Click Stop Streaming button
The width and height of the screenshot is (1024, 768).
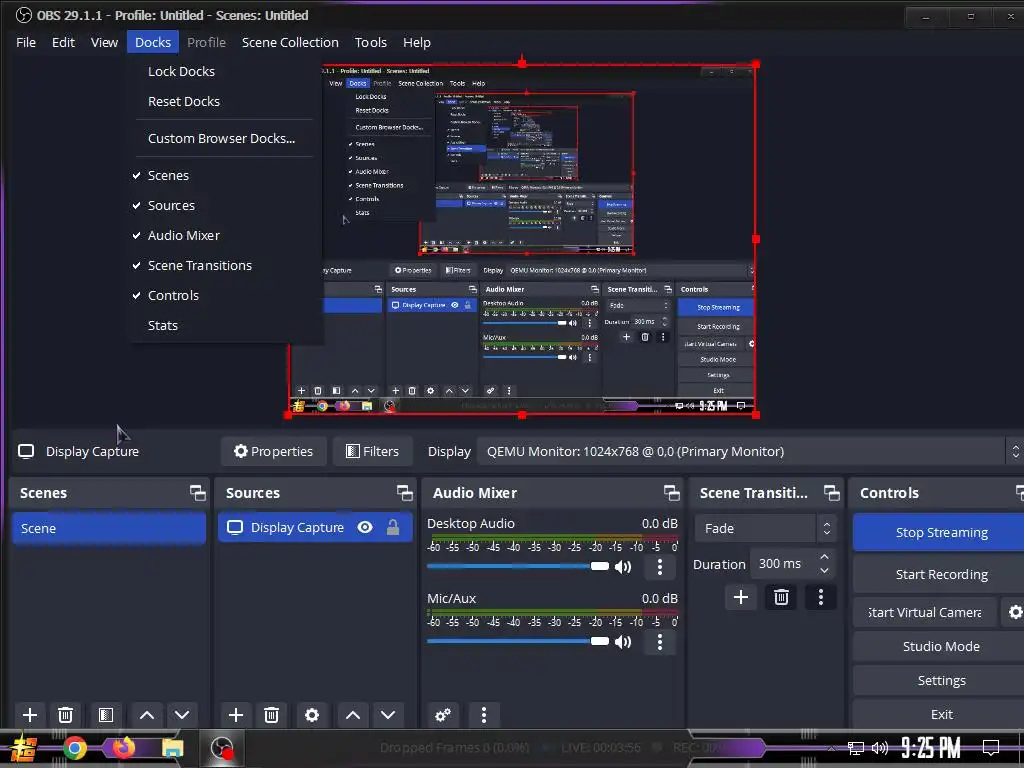(940, 532)
